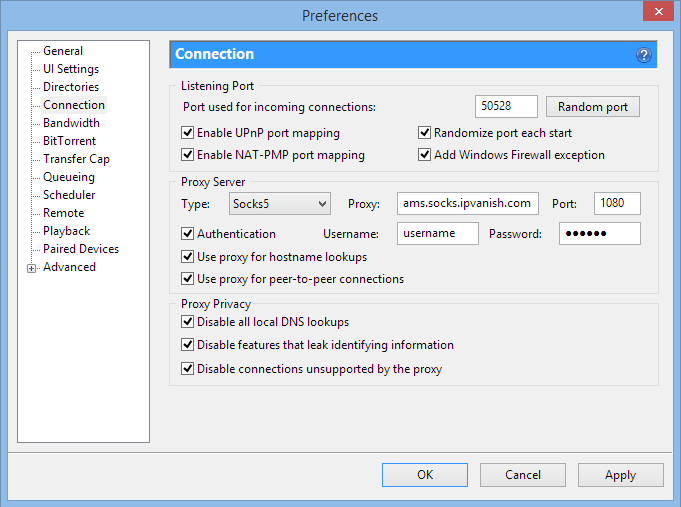This screenshot has width=681, height=507.
Task: Click the Password input field
Action: coord(600,234)
